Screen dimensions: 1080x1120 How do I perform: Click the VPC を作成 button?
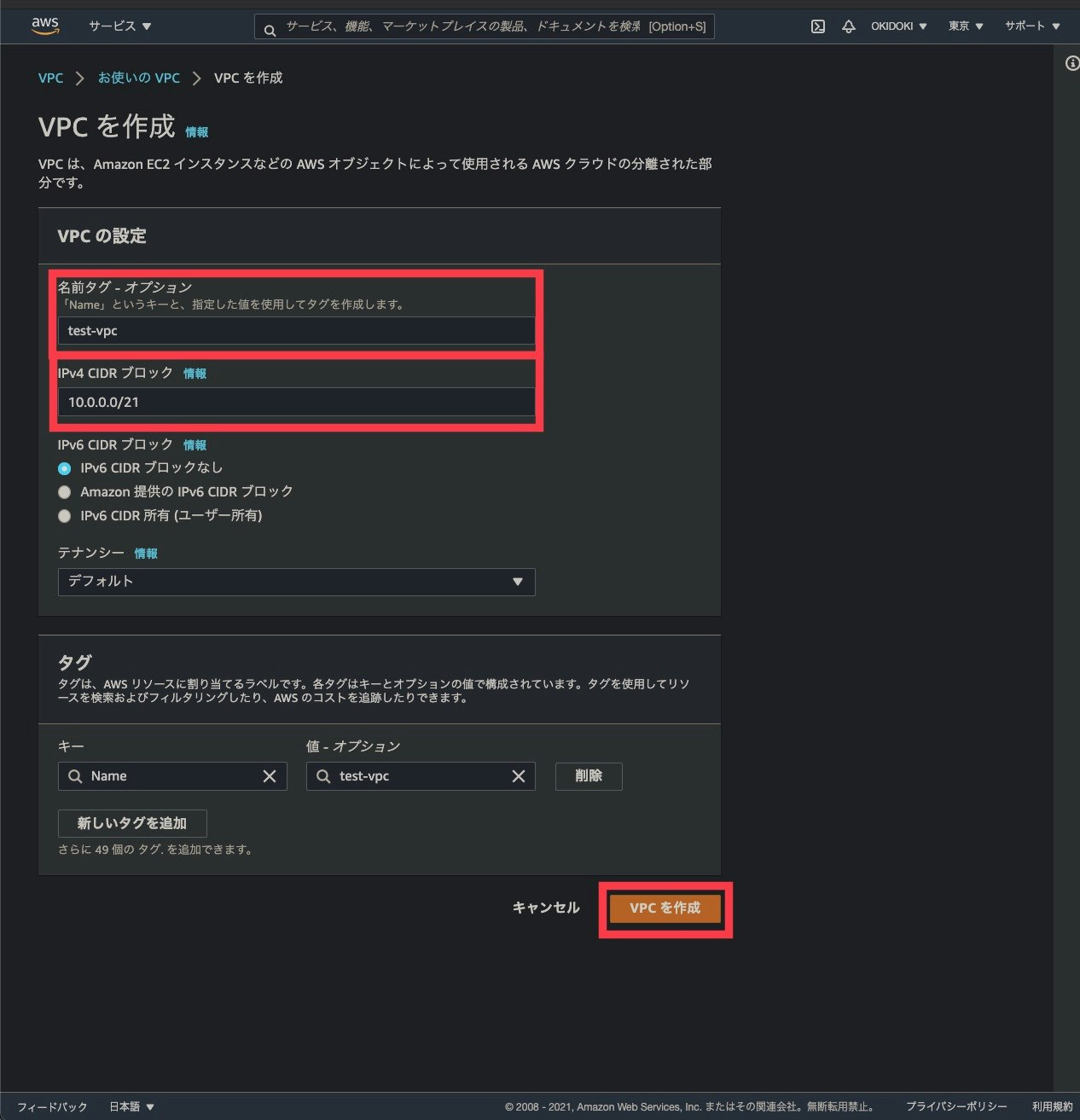665,908
